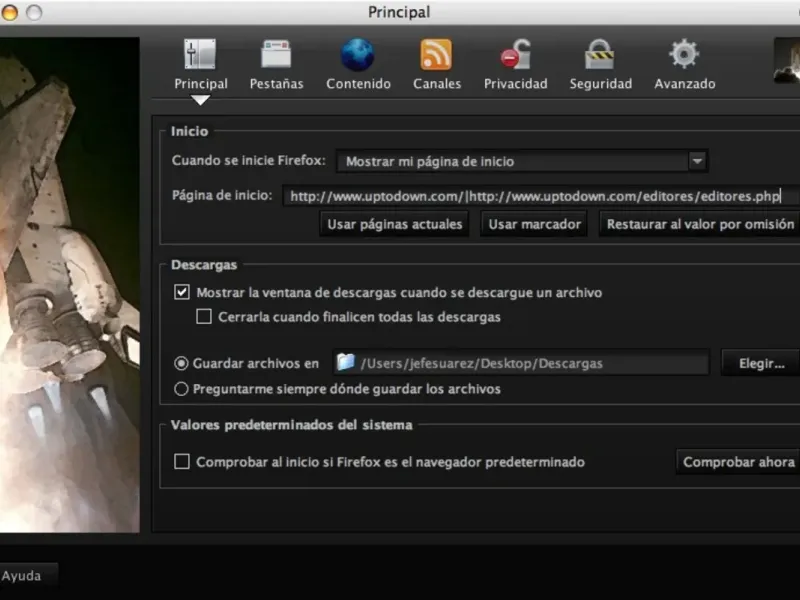This screenshot has height=600, width=800.
Task: Switch to the Pestañas tab label
Action: [276, 84]
